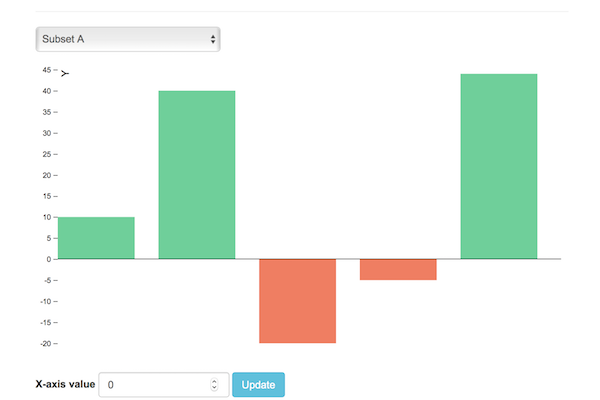This screenshot has height=400, width=600.
Task: Click the Y axis label
Action: click(65, 73)
